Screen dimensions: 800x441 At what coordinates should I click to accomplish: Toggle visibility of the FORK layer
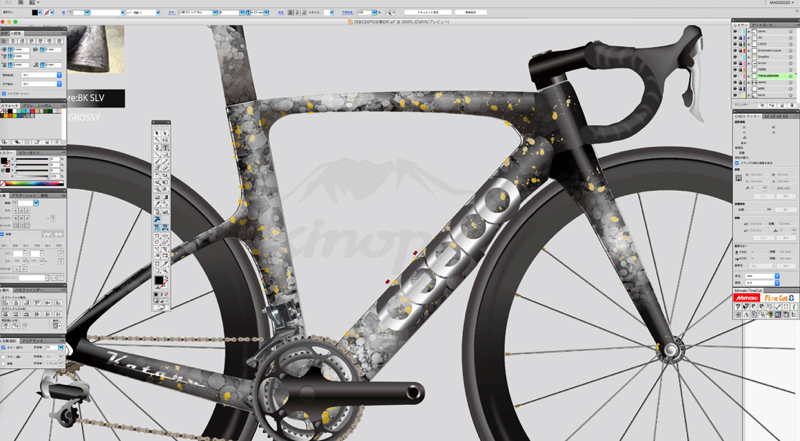pos(735,69)
